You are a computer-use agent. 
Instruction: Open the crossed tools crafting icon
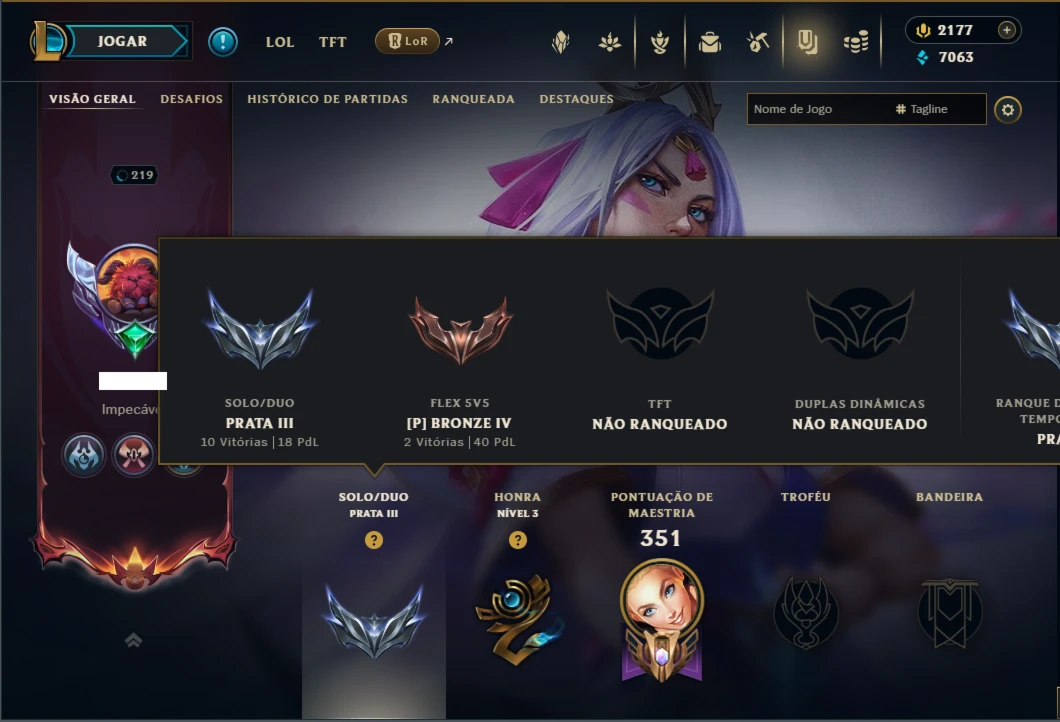point(758,42)
